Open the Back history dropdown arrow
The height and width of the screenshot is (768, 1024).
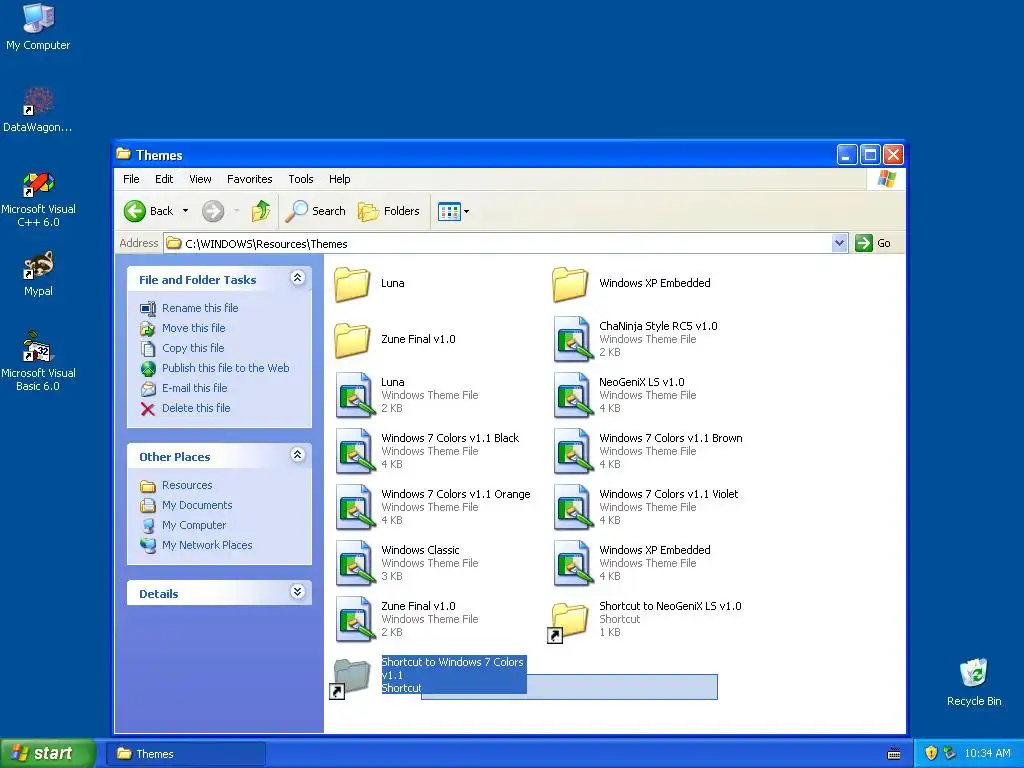[185, 211]
